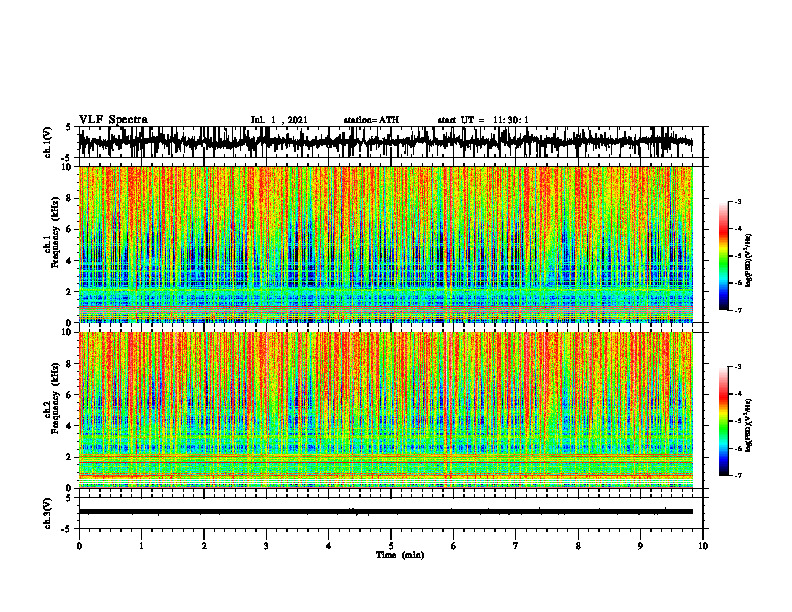The width and height of the screenshot is (792, 612).
Task: Click the time-axis tick label "8"
Action: (578, 546)
